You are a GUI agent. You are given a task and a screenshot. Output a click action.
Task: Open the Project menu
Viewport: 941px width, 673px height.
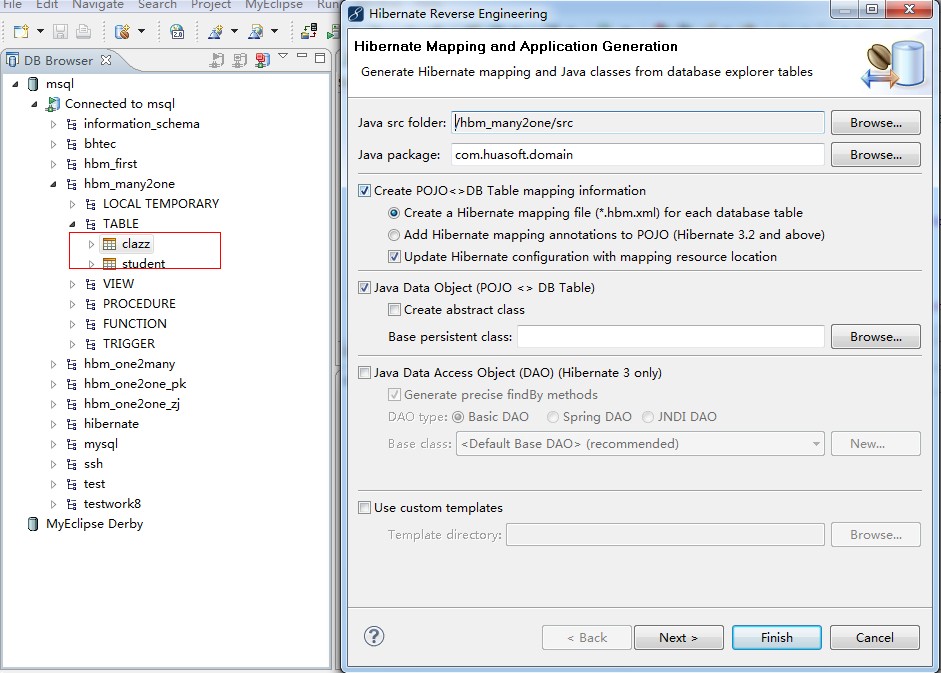tap(211, 5)
